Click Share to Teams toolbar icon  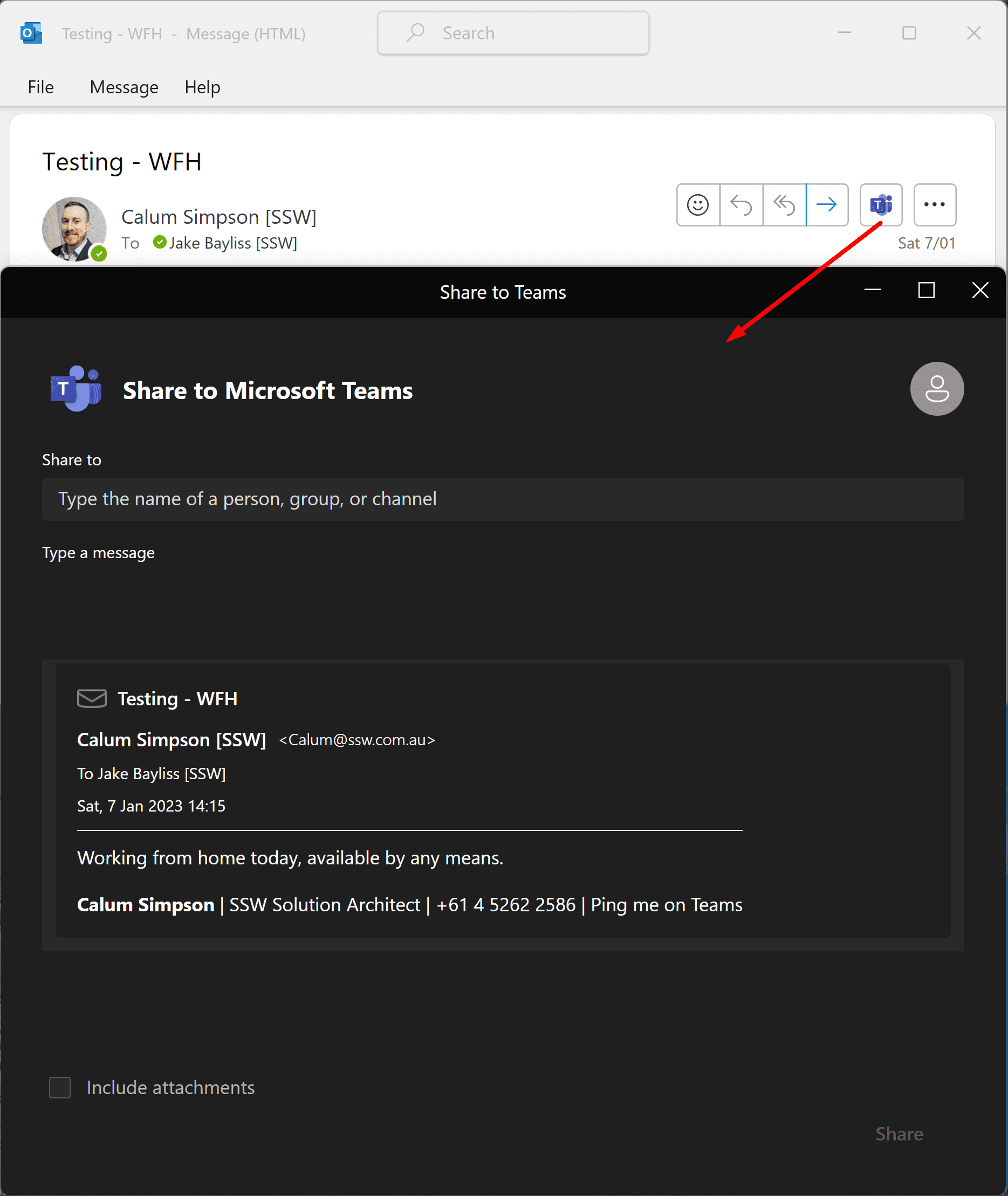click(881, 204)
